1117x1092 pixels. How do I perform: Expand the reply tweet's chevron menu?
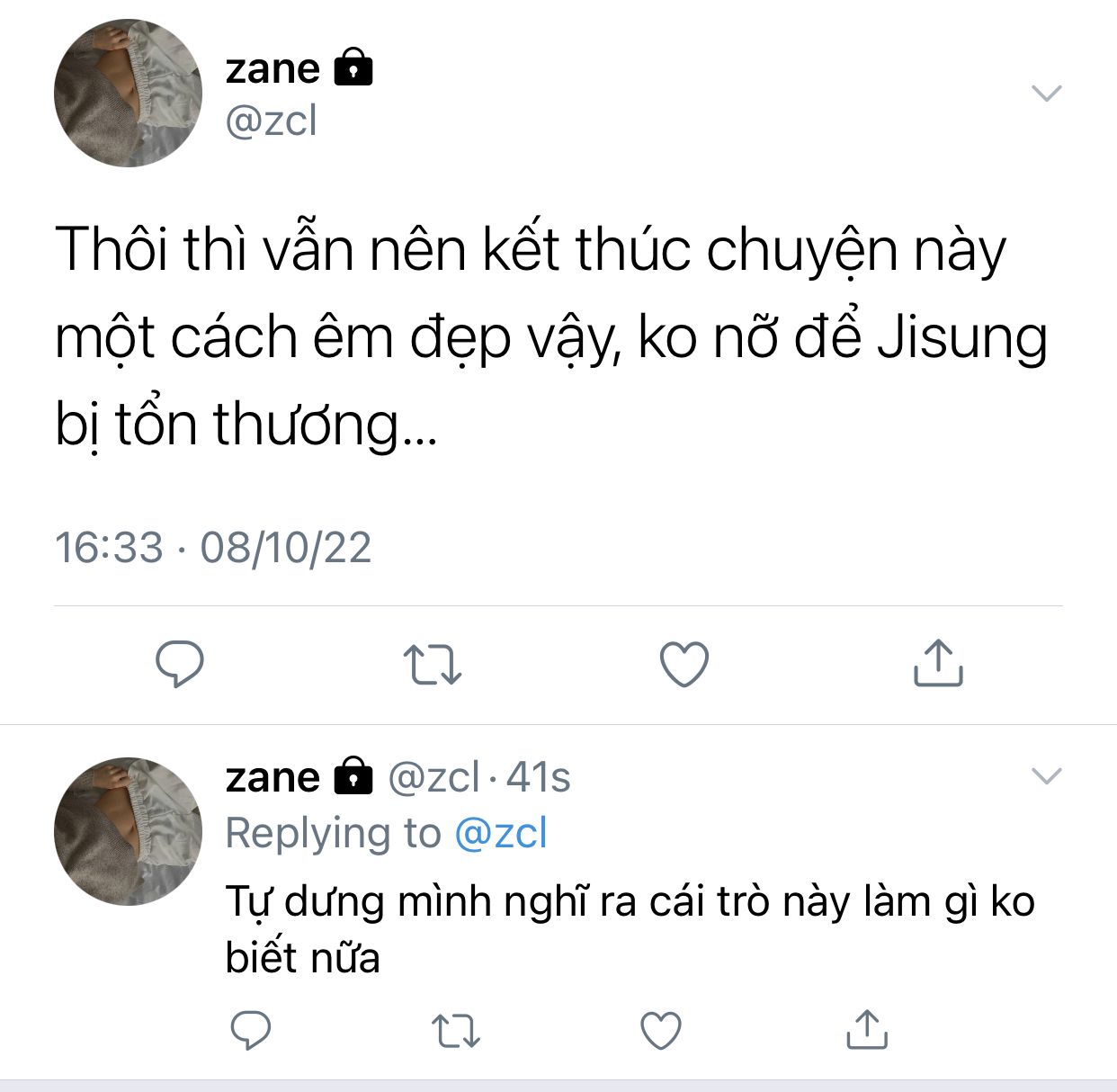point(1046,775)
